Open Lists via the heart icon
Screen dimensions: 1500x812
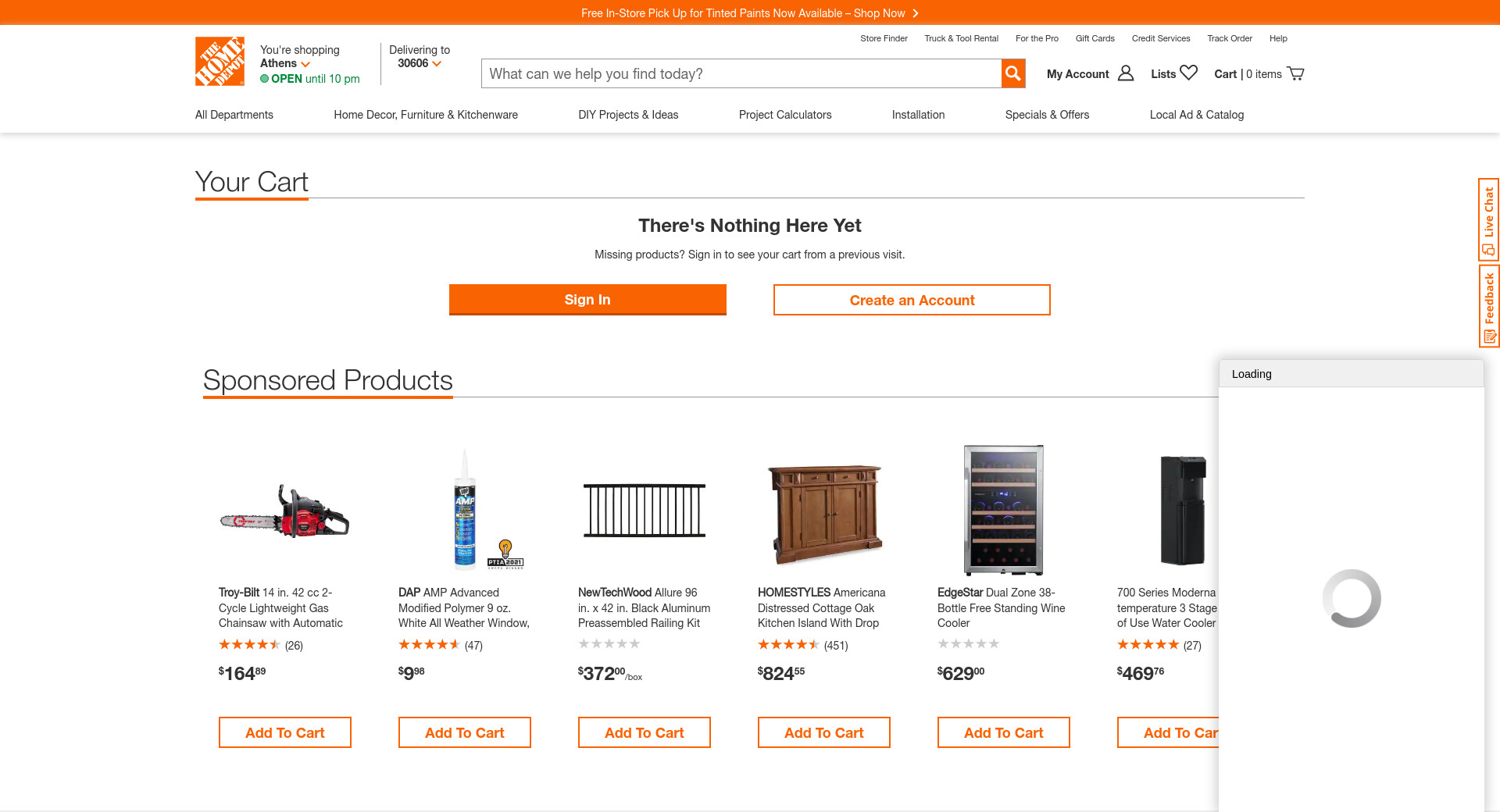[1188, 73]
